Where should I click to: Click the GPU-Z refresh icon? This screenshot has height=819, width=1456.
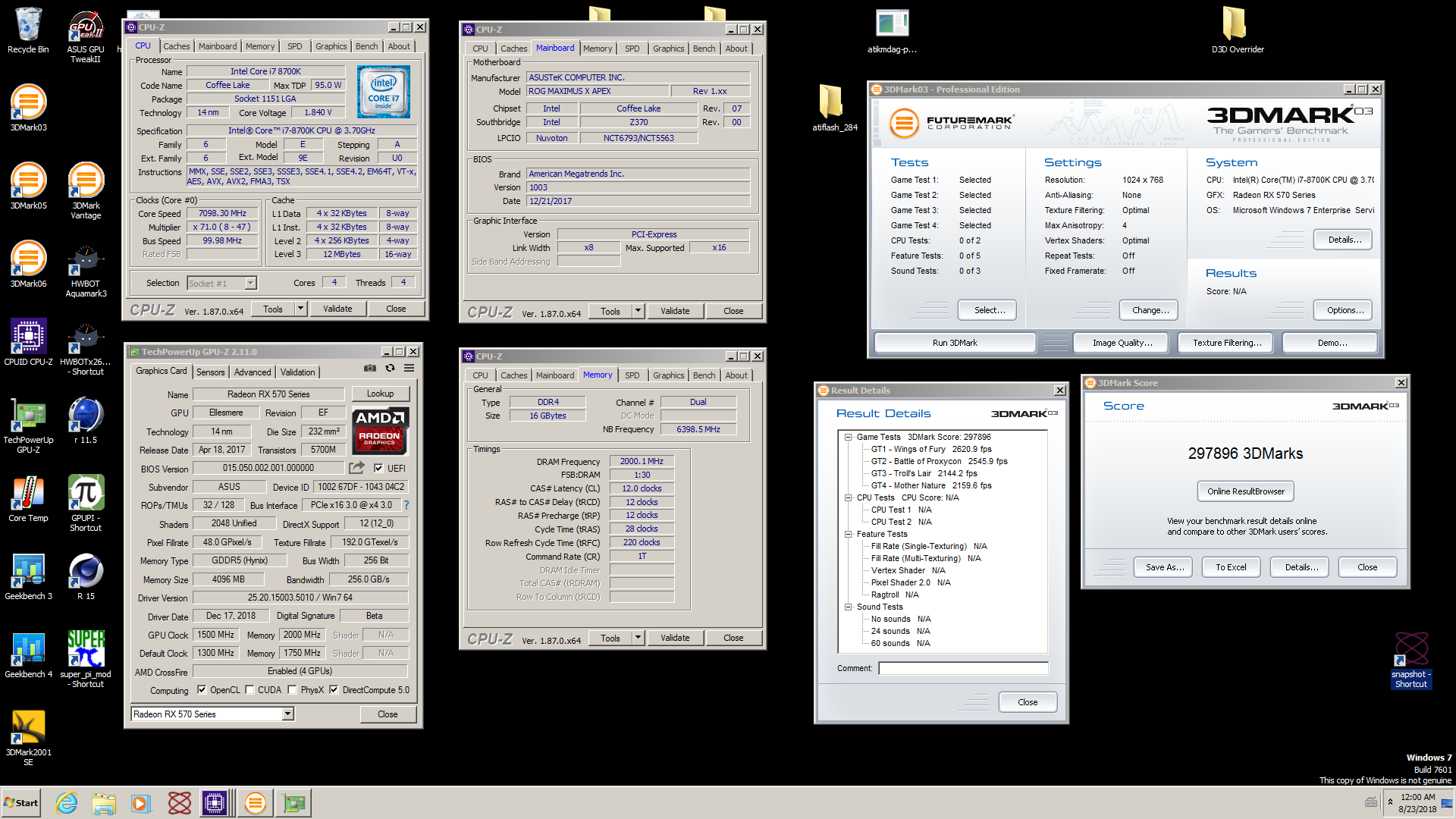click(390, 368)
